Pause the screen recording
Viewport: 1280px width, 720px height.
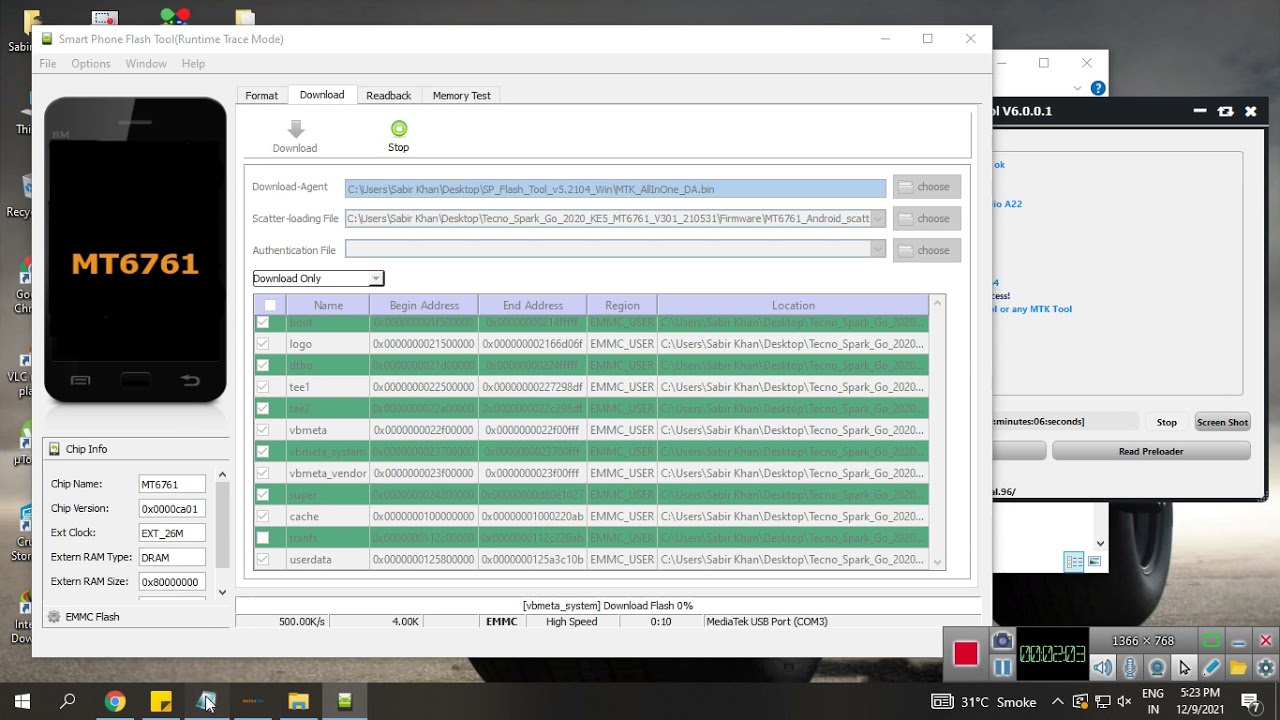click(1002, 667)
